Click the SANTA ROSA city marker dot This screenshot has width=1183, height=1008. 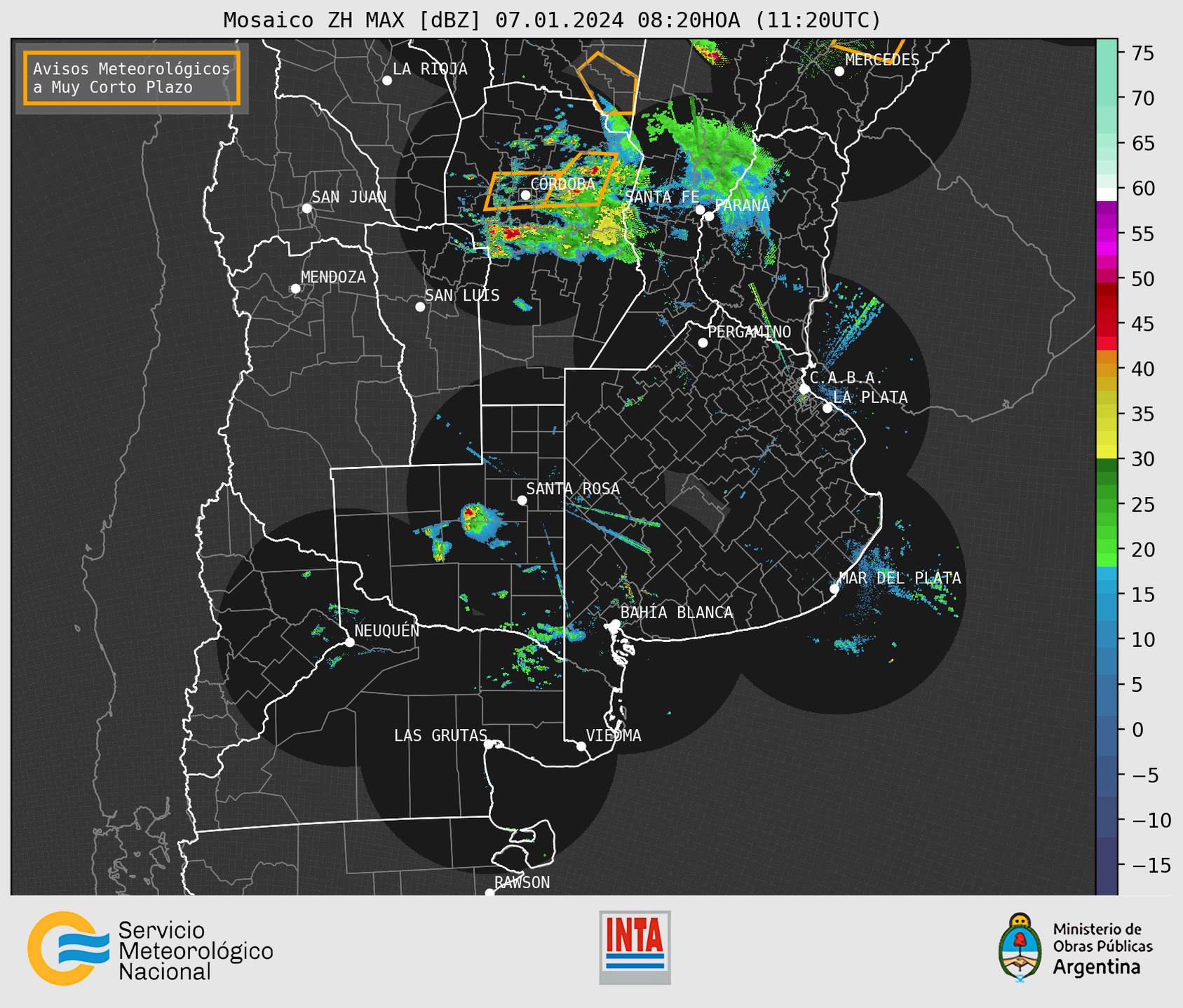[x=522, y=500]
